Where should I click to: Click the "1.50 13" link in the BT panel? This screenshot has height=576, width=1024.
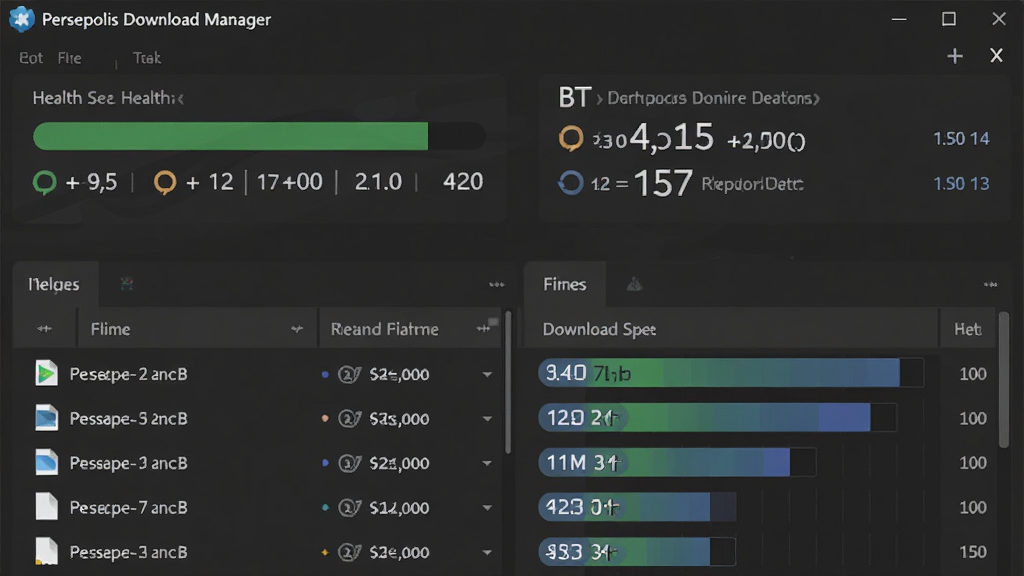(961, 184)
